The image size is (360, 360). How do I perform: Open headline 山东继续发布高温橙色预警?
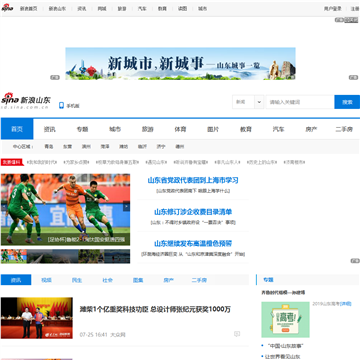[x=193, y=243]
